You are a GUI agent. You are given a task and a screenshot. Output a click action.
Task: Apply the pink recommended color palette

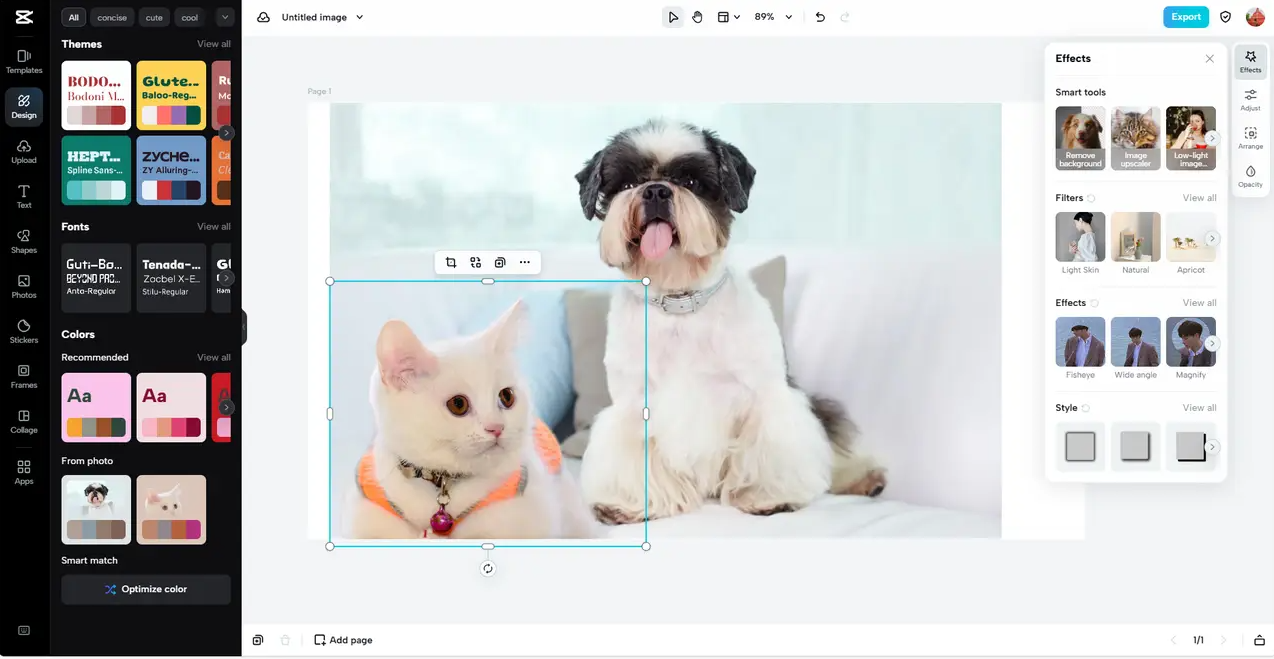(x=96, y=407)
